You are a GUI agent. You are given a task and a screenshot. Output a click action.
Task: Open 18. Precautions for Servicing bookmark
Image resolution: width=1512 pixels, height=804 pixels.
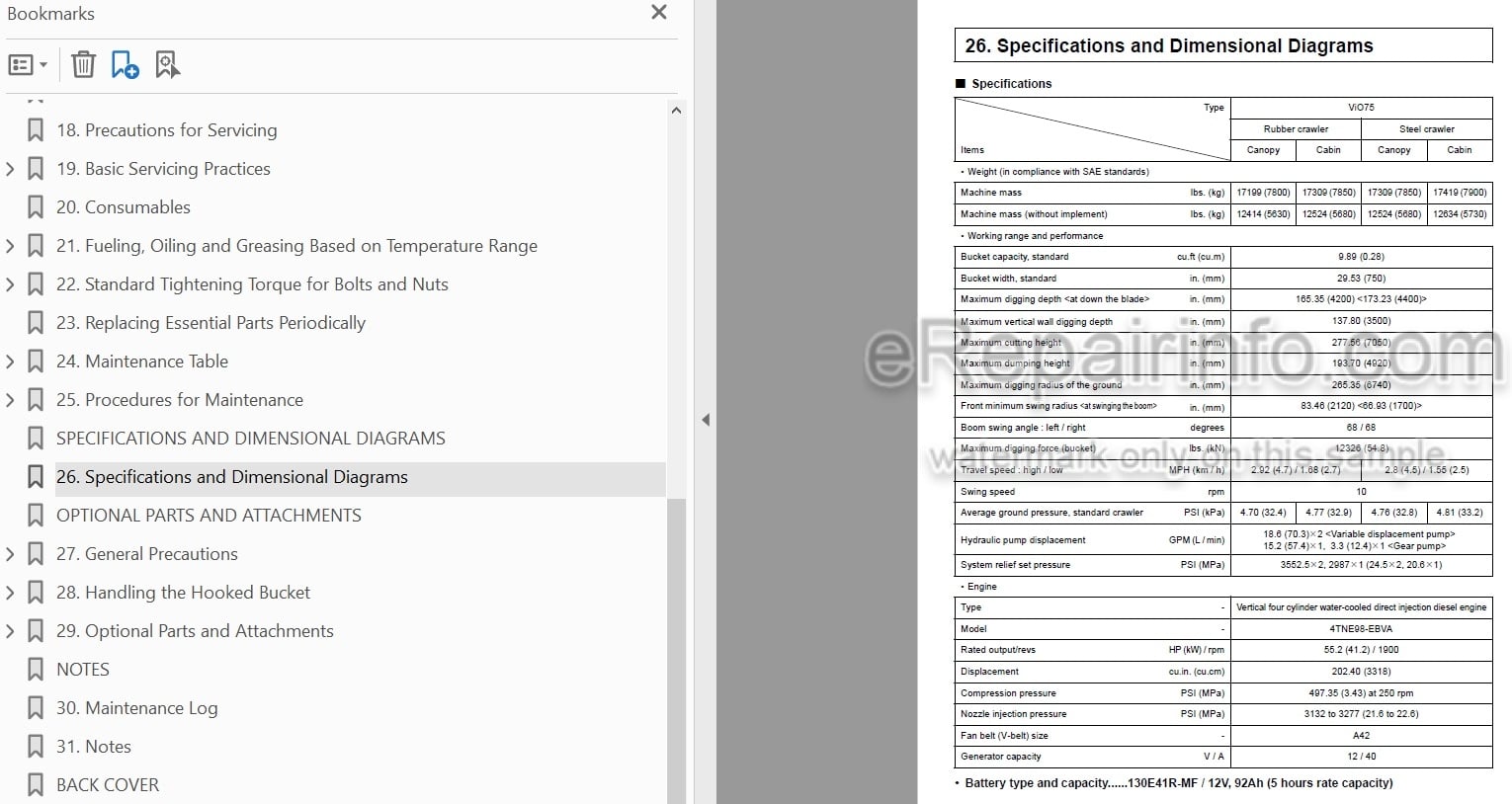[166, 130]
